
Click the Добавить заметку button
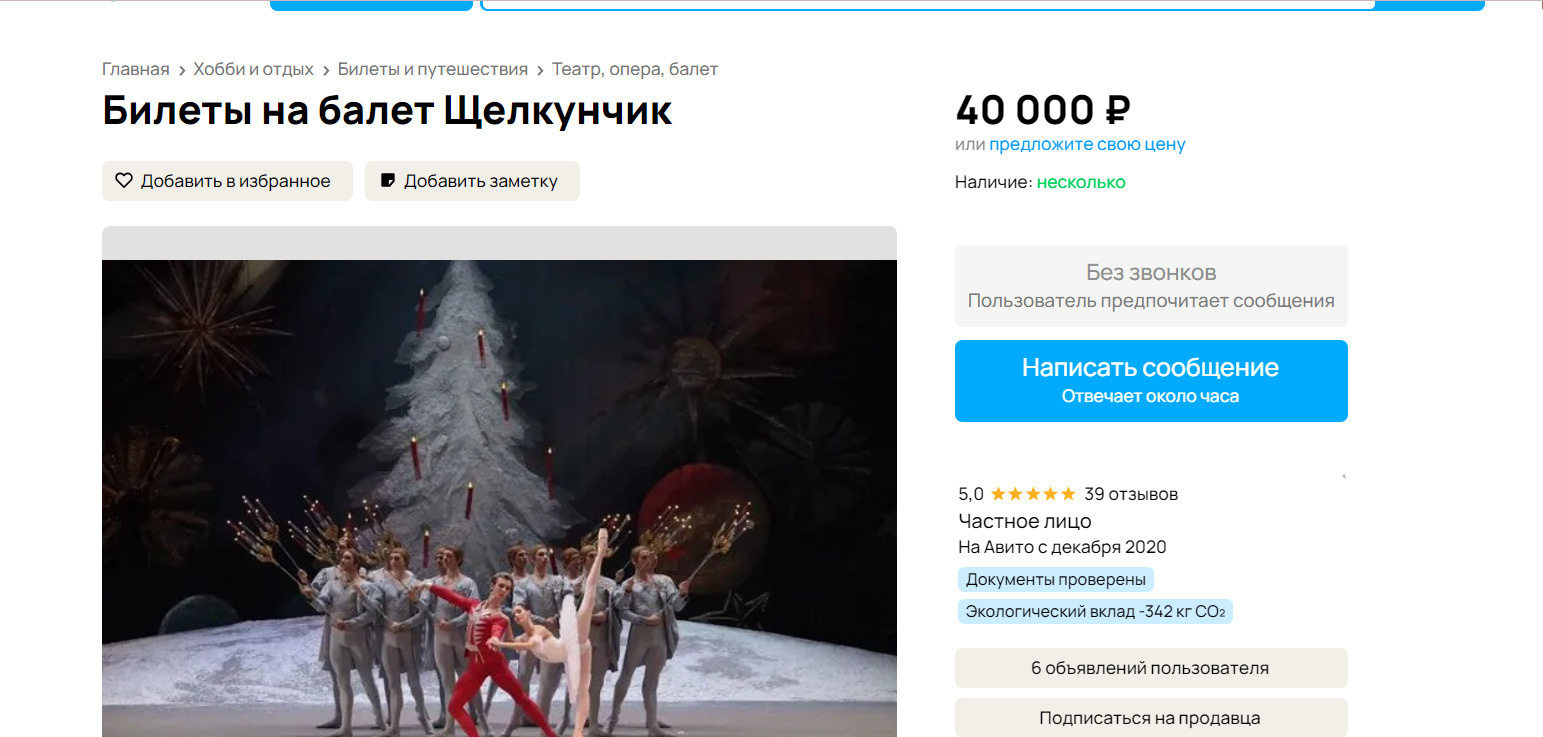pyautogui.click(x=472, y=181)
